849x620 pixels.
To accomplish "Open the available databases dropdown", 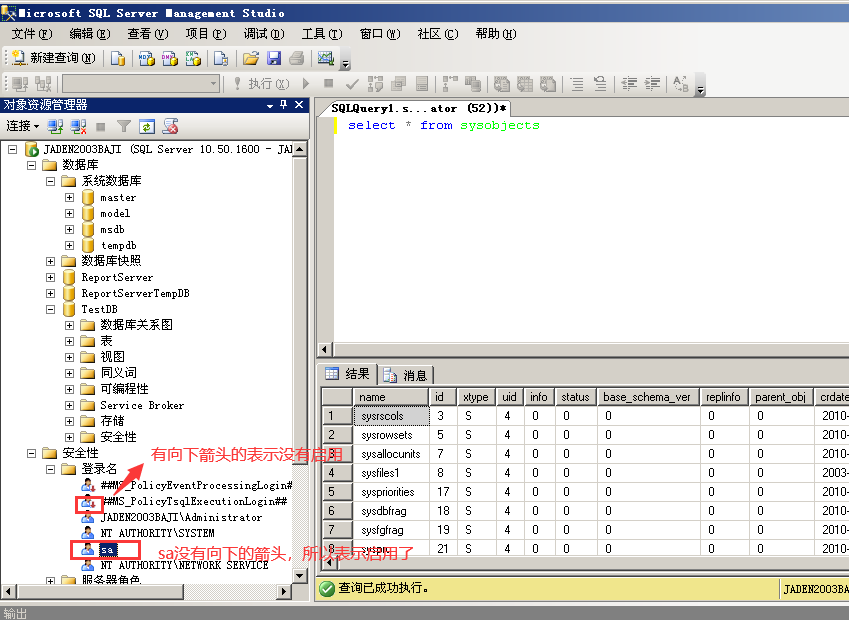I will (212, 83).
